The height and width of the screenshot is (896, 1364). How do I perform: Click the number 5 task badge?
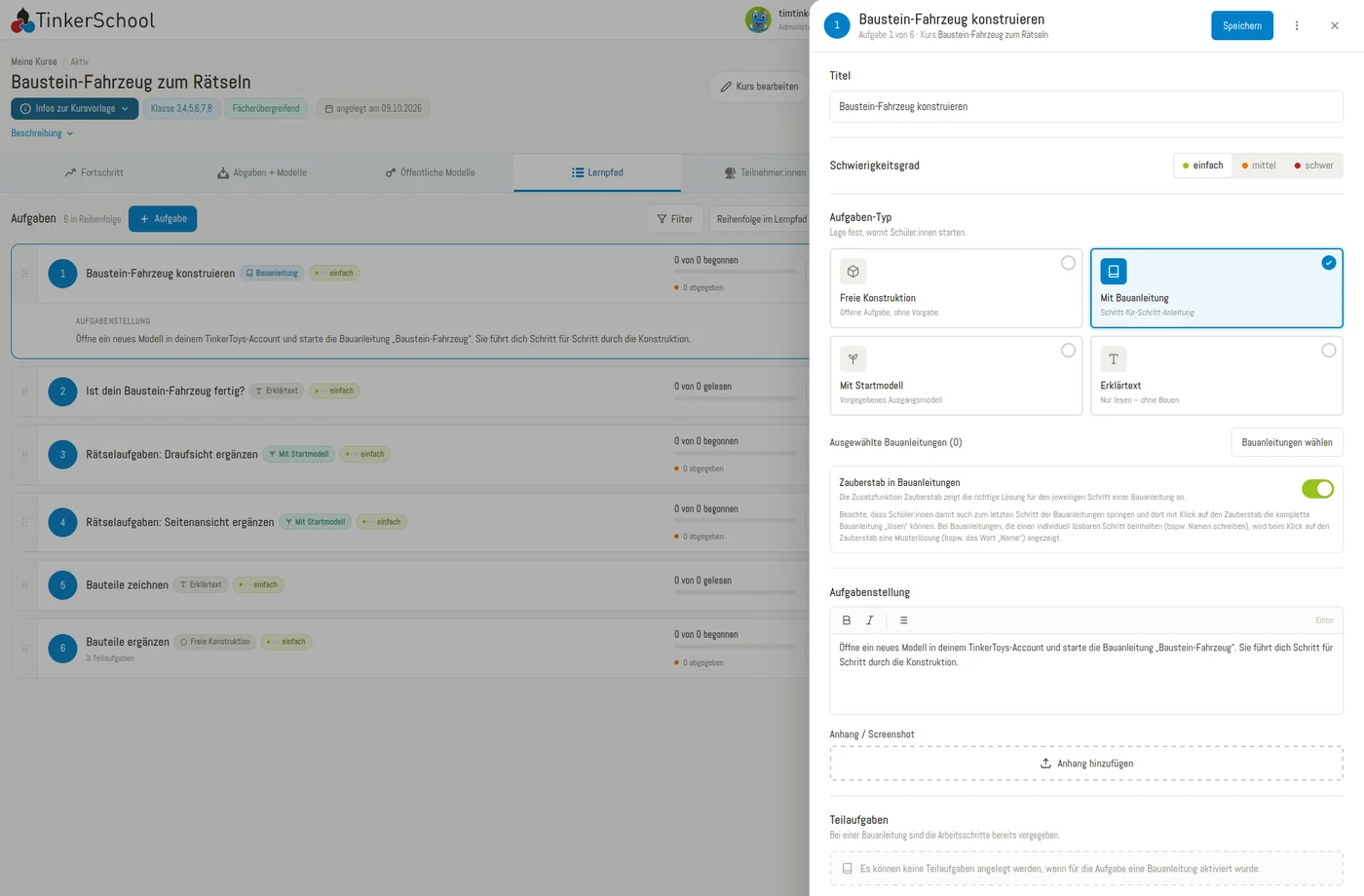tap(62, 585)
